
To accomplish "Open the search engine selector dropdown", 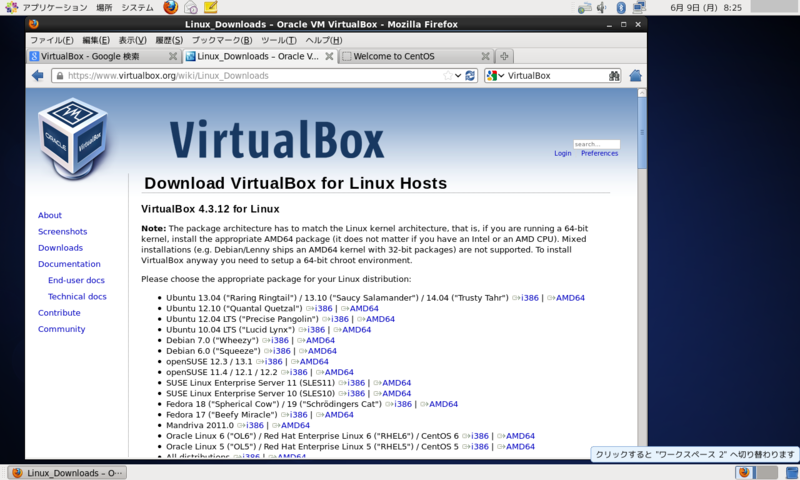I will 495,75.
